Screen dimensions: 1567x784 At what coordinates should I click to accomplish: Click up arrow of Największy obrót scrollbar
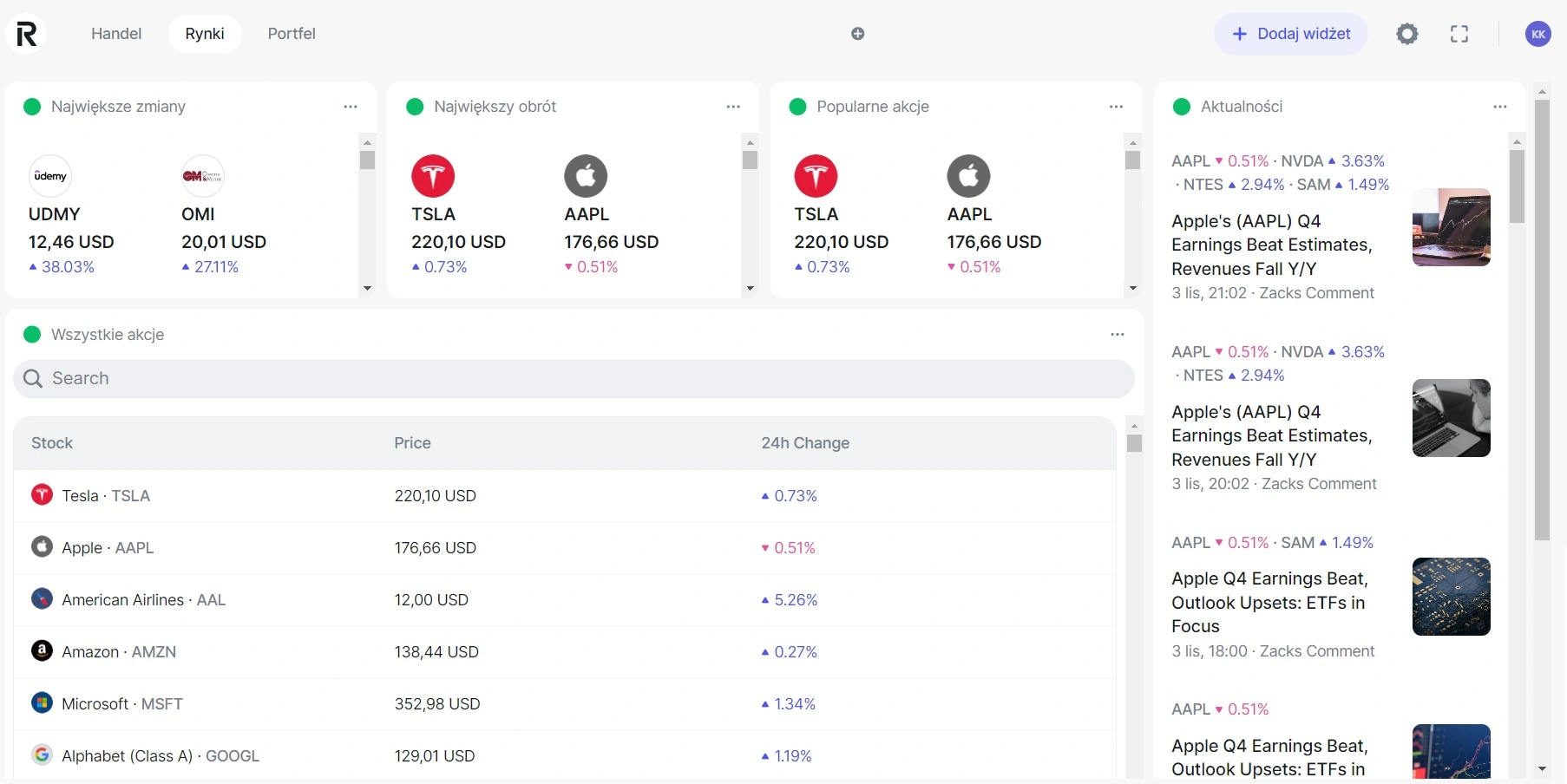coord(751,142)
